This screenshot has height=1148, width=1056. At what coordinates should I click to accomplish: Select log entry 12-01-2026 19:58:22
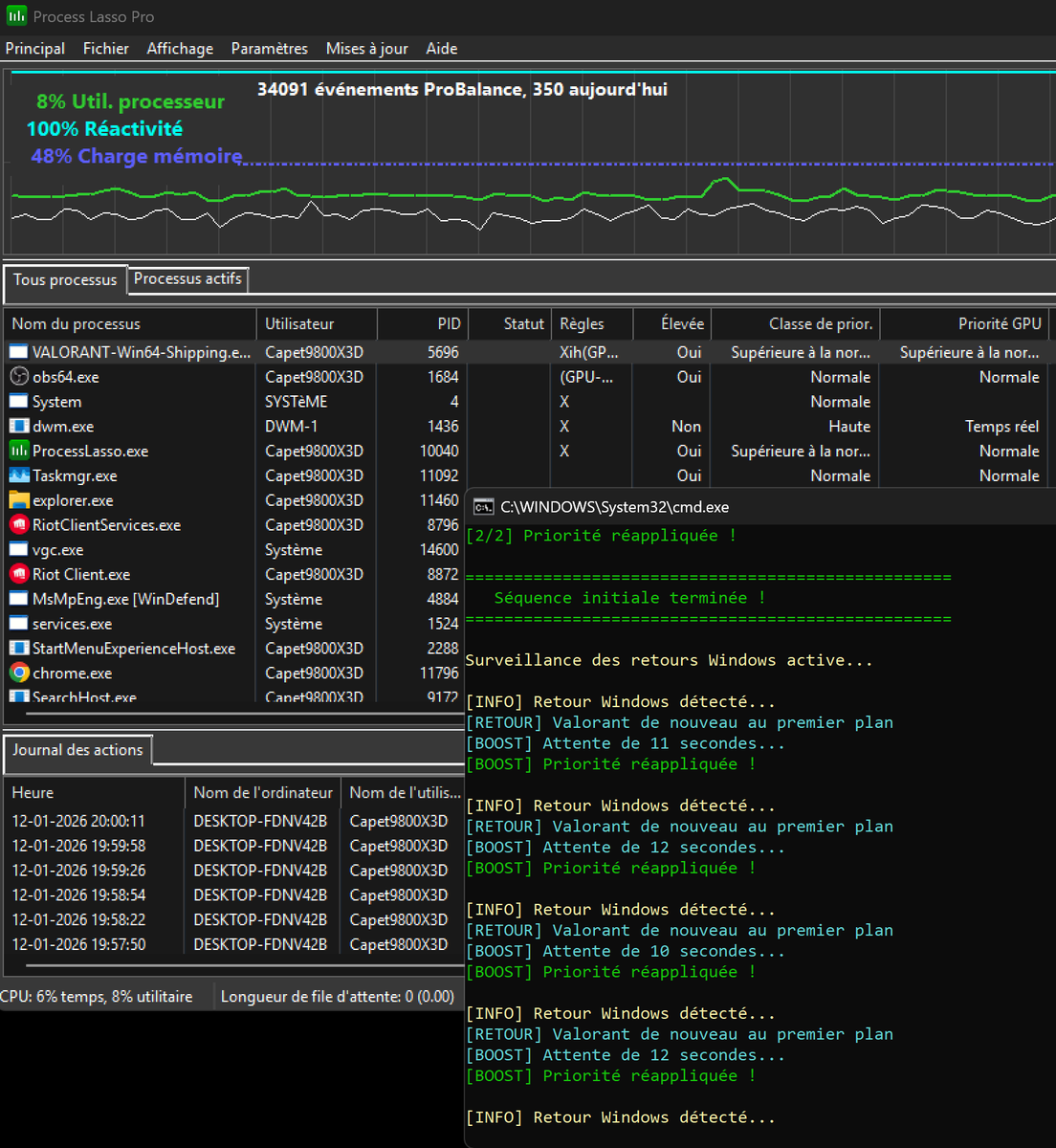coord(78,919)
